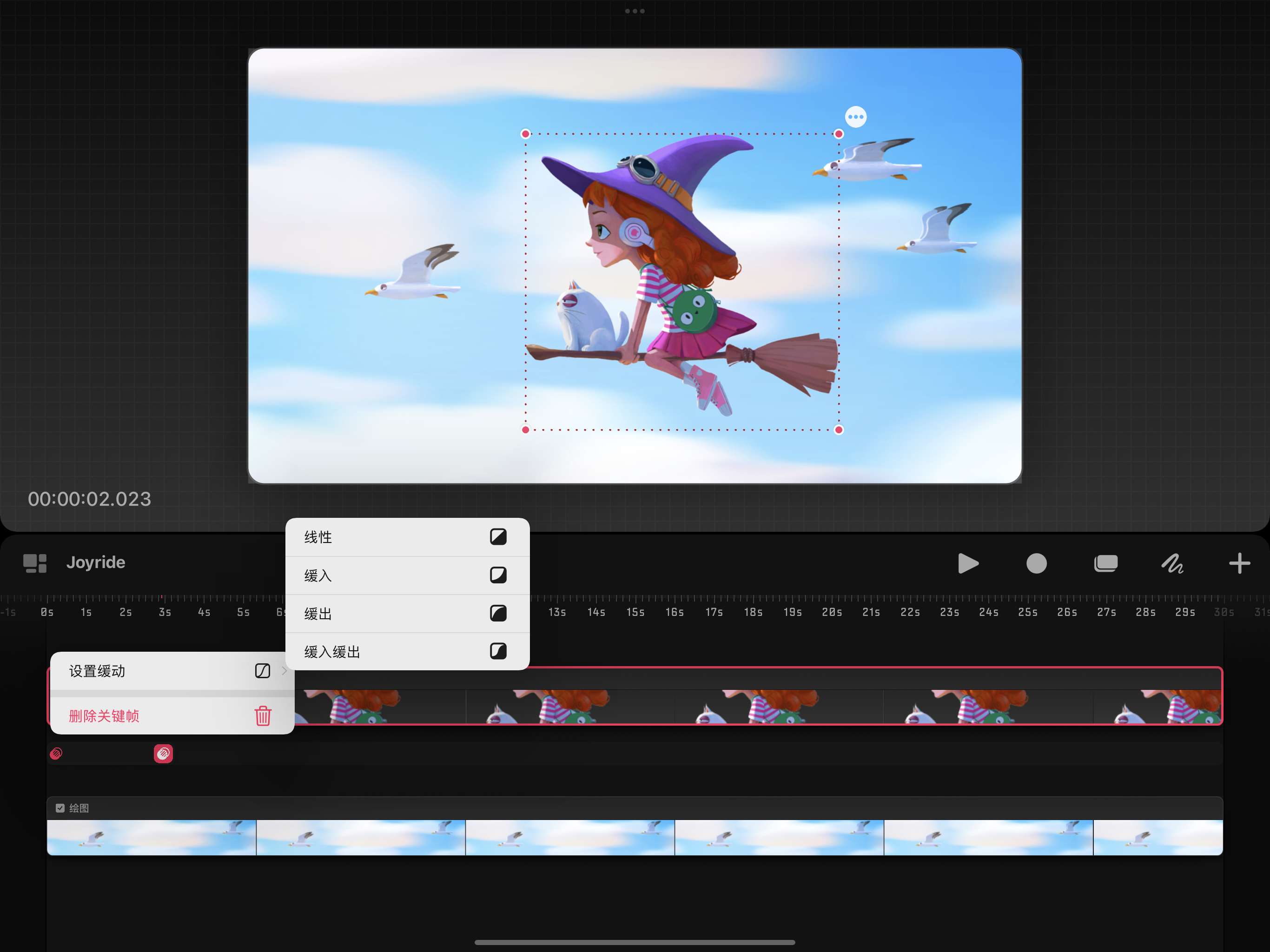This screenshot has width=1270, height=952.
Task: Click the Joyride project title
Action: coord(96,562)
